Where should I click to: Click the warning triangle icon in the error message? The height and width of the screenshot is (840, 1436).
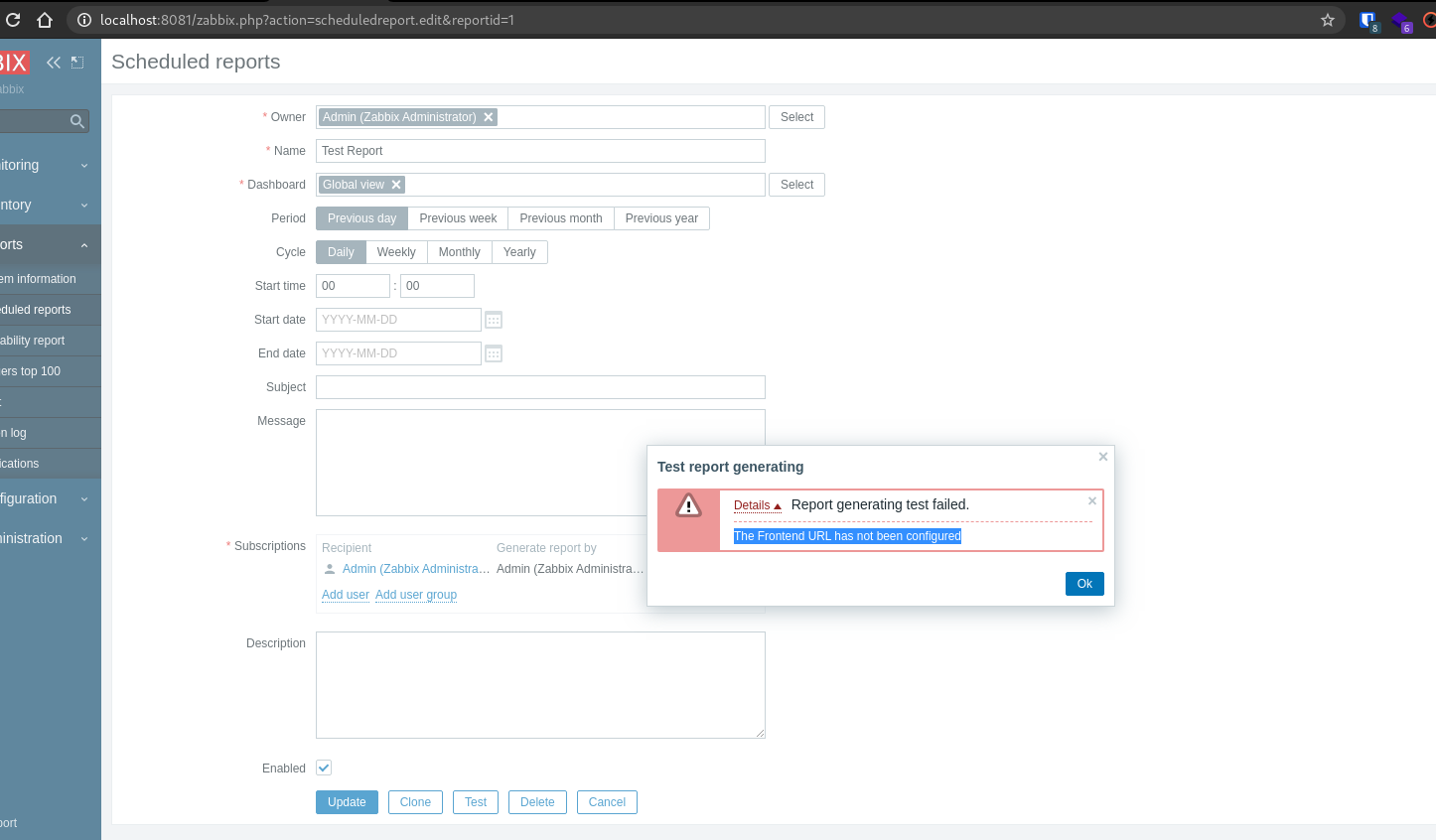pyautogui.click(x=688, y=505)
